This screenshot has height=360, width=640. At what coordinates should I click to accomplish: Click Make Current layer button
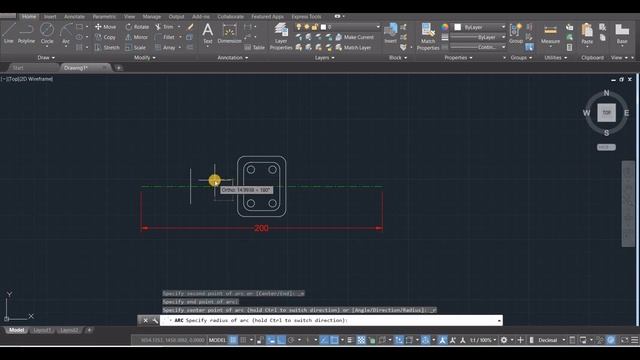pyautogui.click(x=354, y=37)
